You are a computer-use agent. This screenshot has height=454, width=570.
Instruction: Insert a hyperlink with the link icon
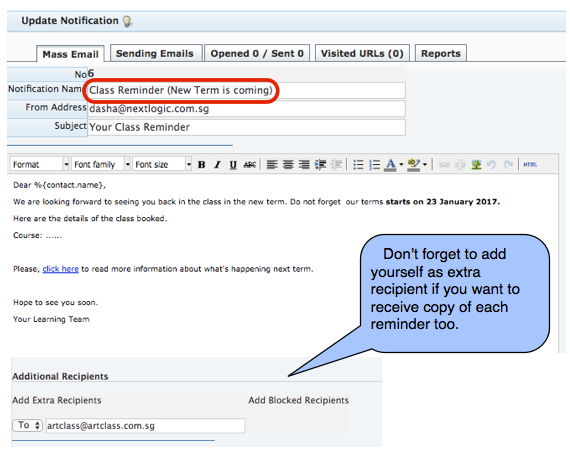click(444, 165)
